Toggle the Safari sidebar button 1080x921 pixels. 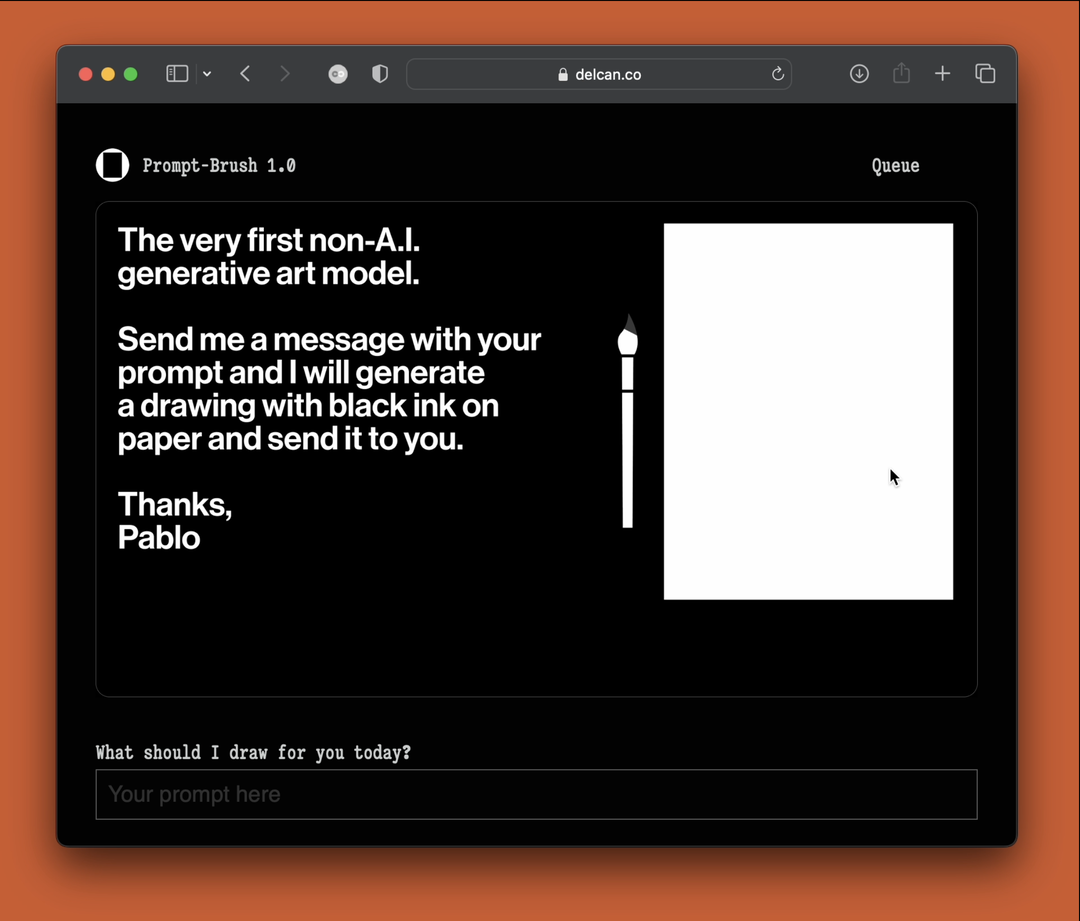point(177,74)
